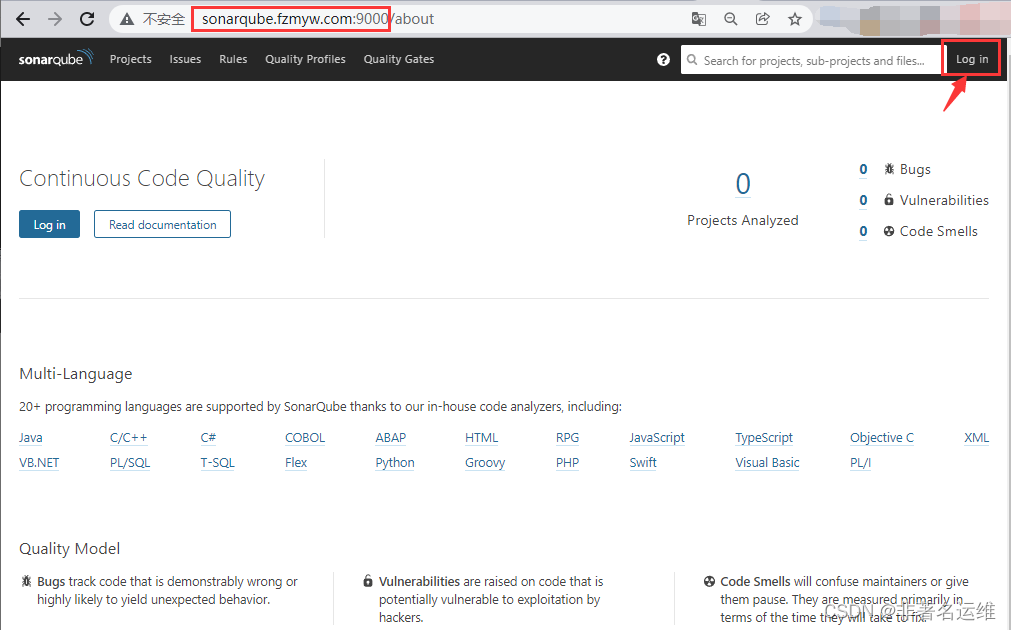Image resolution: width=1011 pixels, height=630 pixels.
Task: Open the help question mark icon
Action: tap(663, 59)
